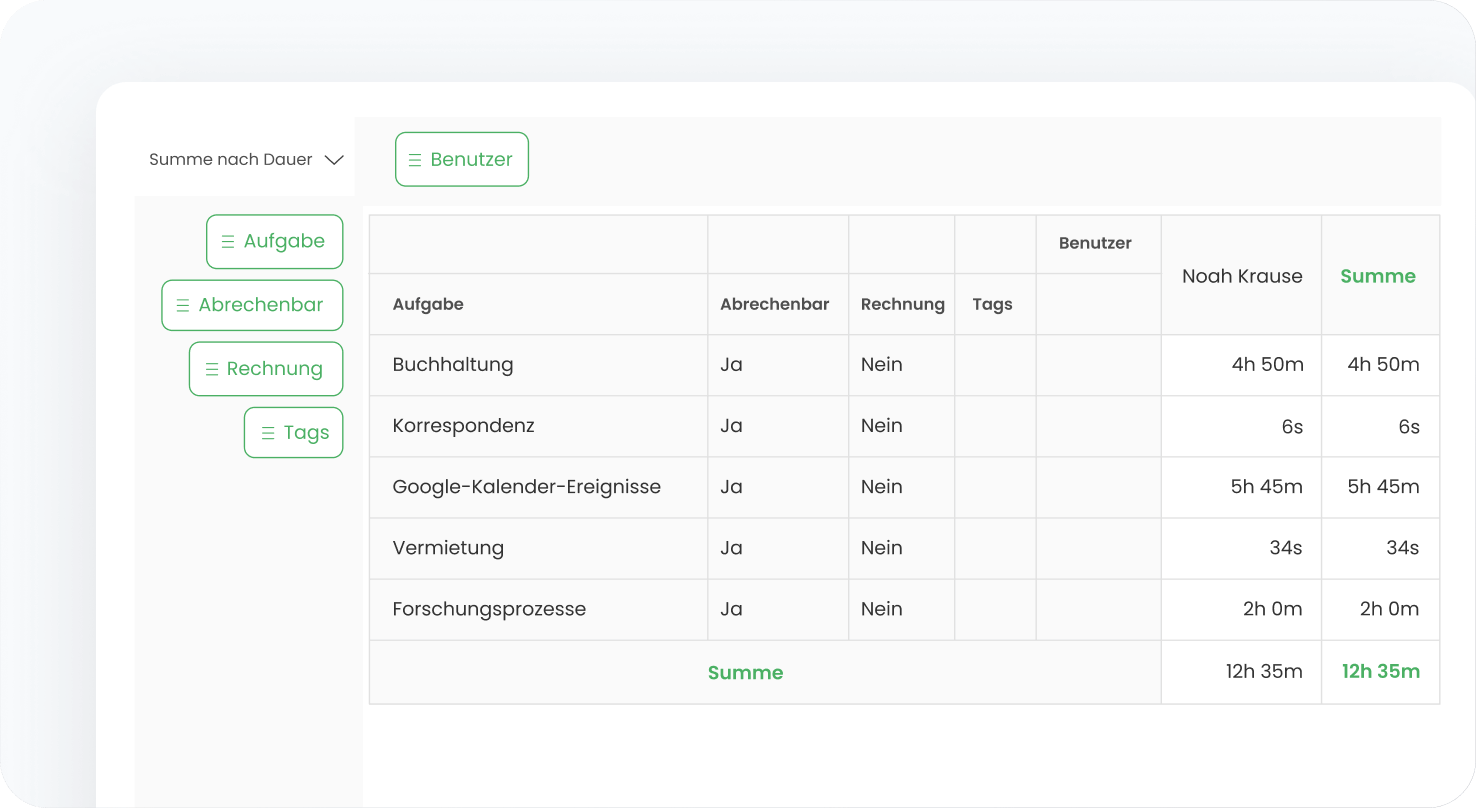Click the Vermietung task cell
The height and width of the screenshot is (808, 1476).
pyautogui.click(x=448, y=548)
